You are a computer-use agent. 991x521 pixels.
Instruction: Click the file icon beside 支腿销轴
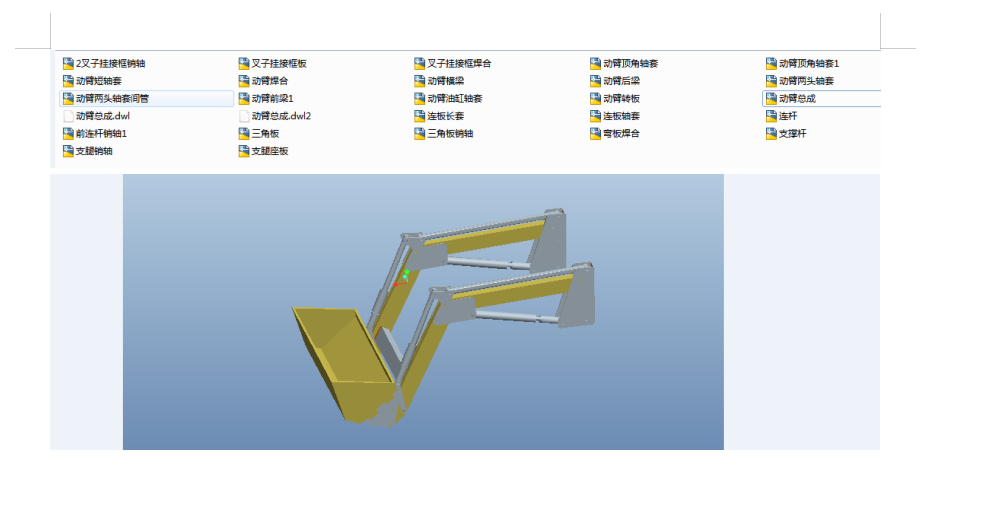tap(68, 151)
